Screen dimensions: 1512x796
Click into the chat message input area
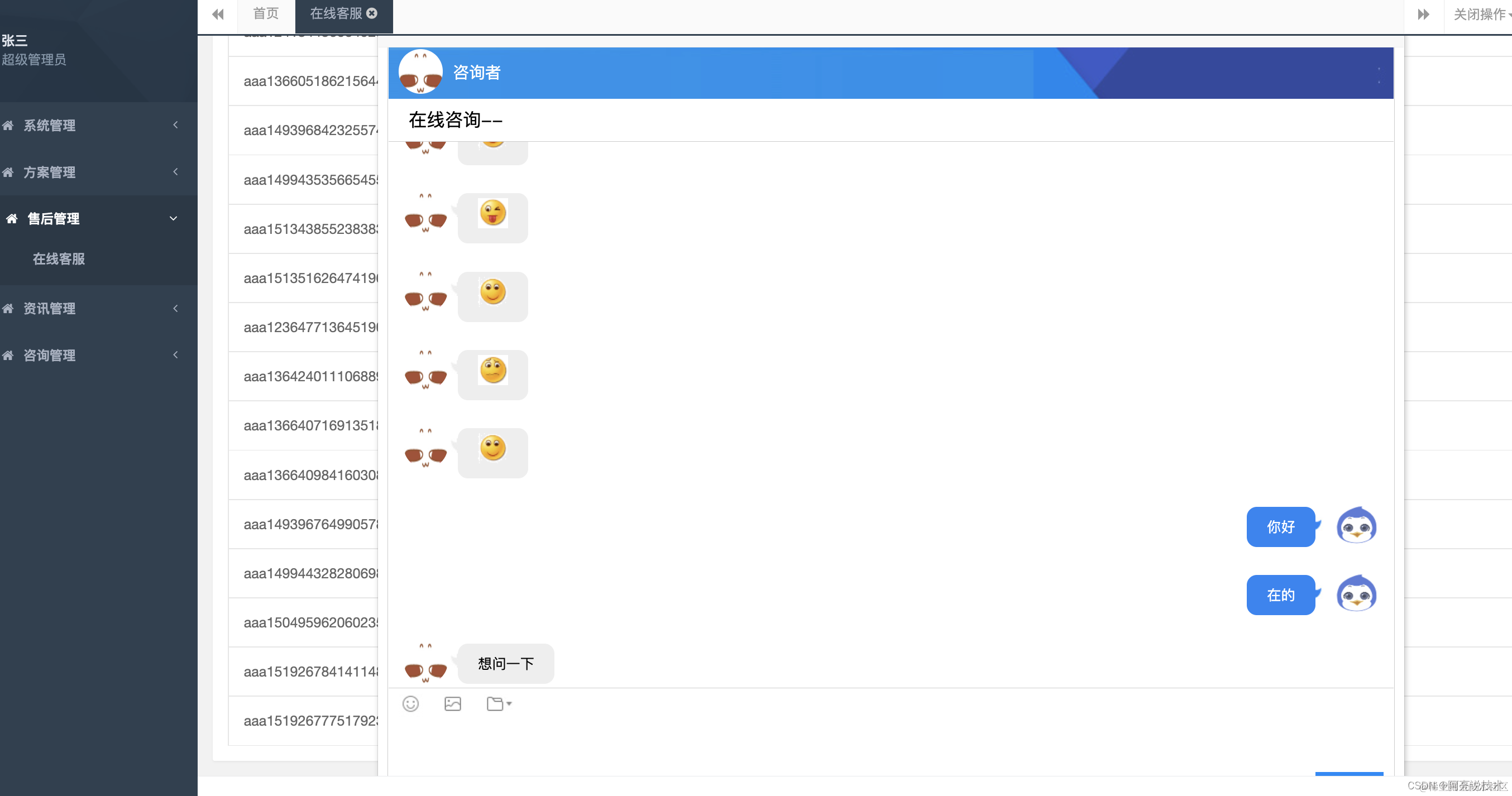point(881,742)
